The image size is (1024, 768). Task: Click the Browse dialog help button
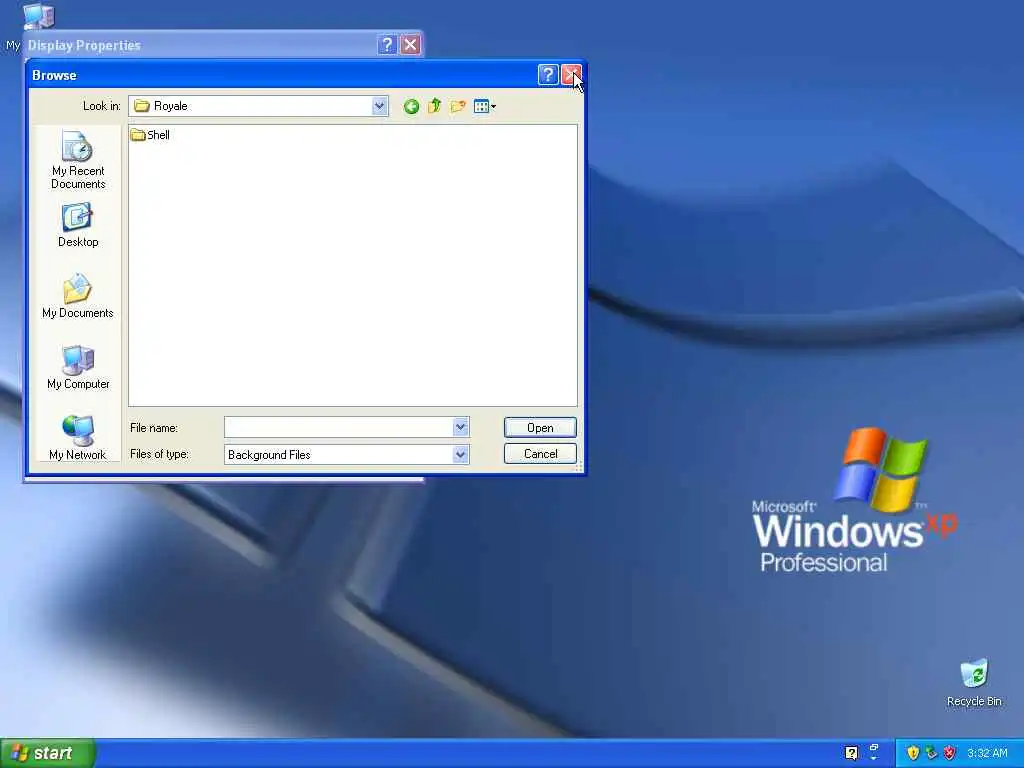click(x=548, y=75)
